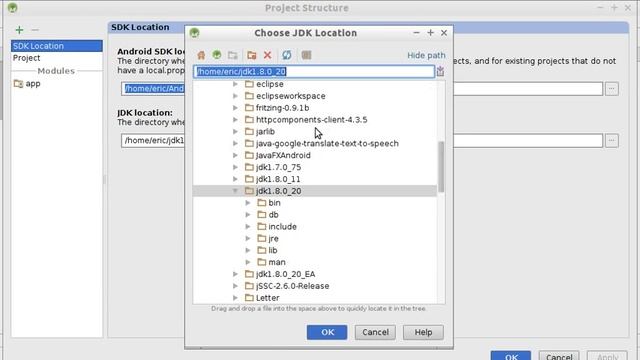This screenshot has height=360, width=640.
Task: Click the module directory toolbar icon
Action: click(x=233, y=55)
